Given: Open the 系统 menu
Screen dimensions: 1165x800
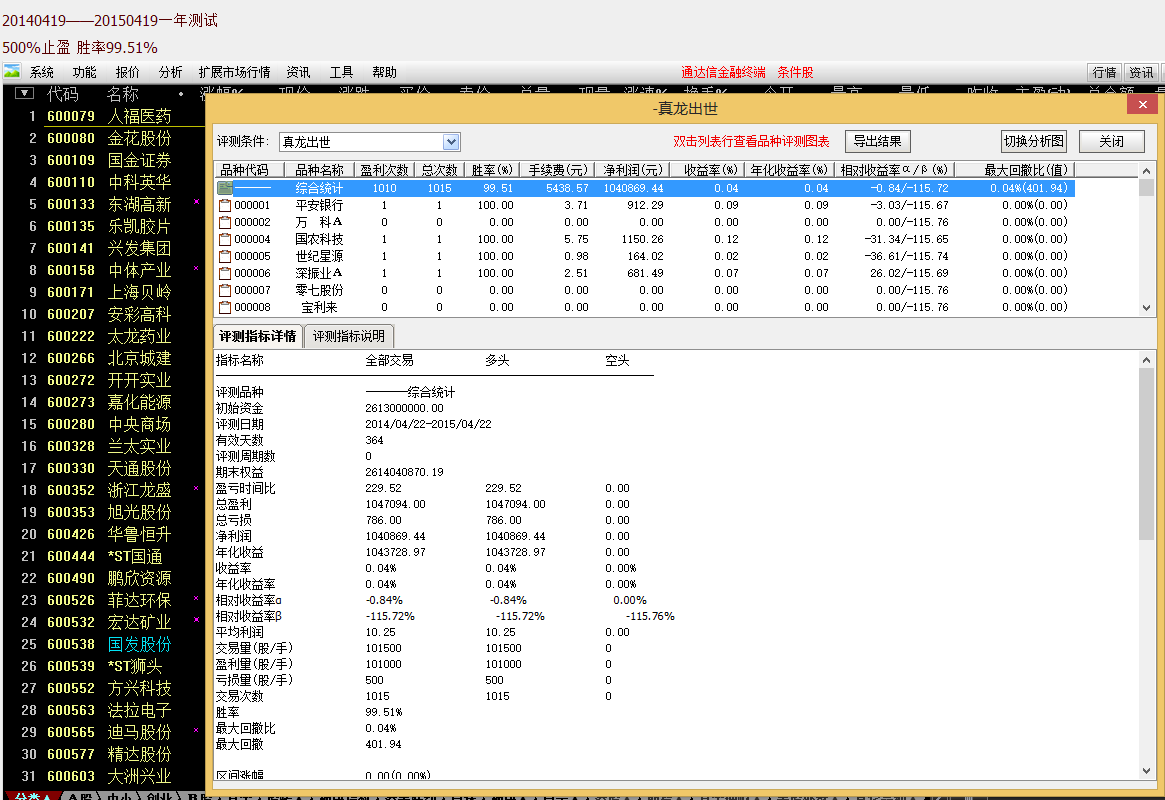Looking at the screenshot, I should coord(42,72).
